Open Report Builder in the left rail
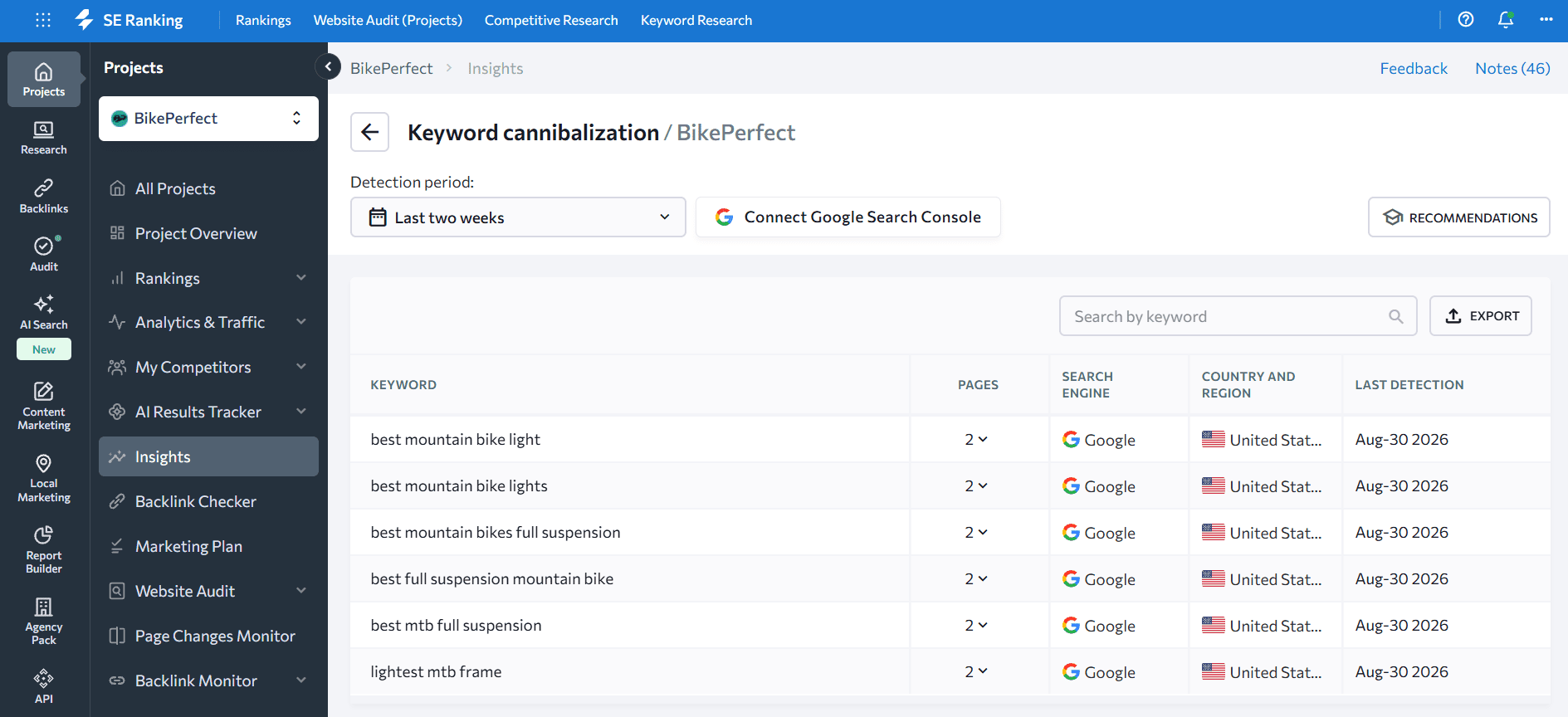Image resolution: width=1568 pixels, height=717 pixels. pyautogui.click(x=44, y=550)
